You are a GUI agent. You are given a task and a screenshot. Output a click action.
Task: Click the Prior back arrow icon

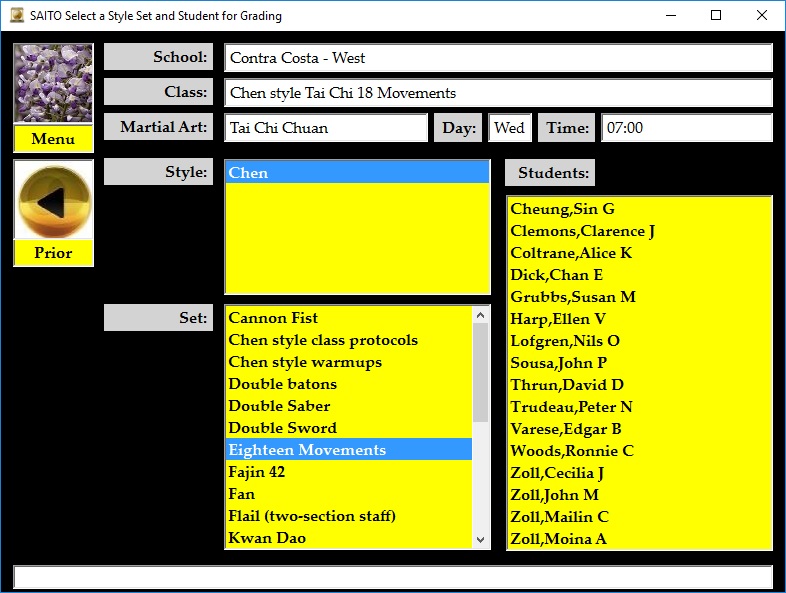[53, 201]
